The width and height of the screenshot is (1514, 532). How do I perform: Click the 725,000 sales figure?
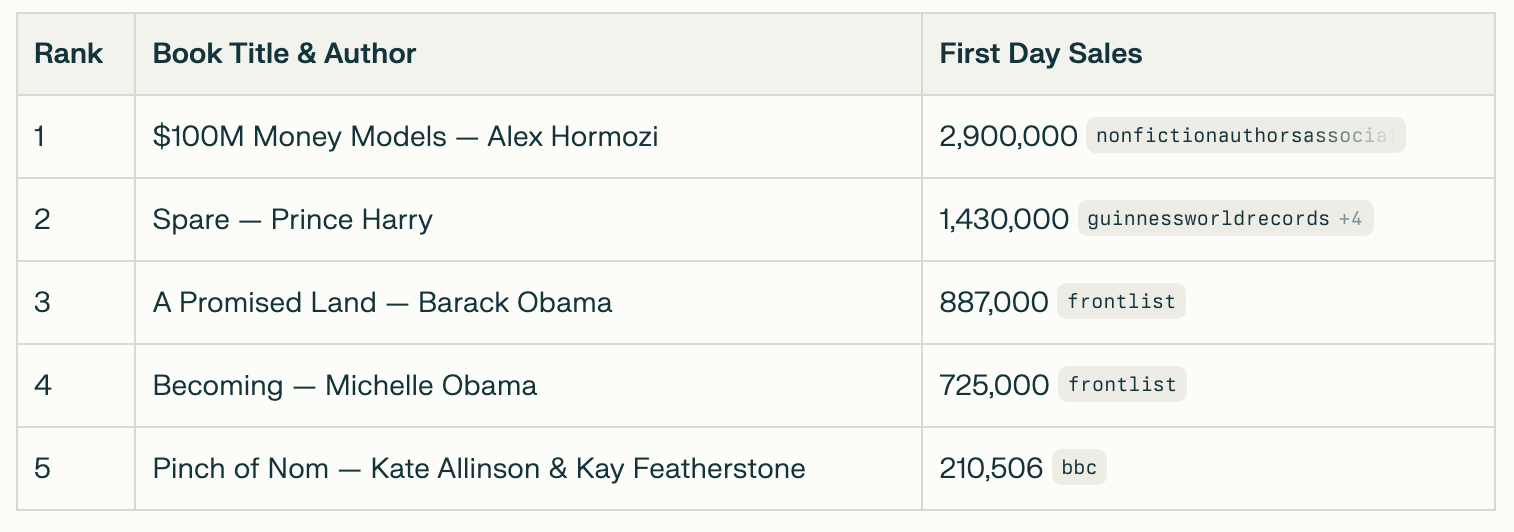coord(994,385)
